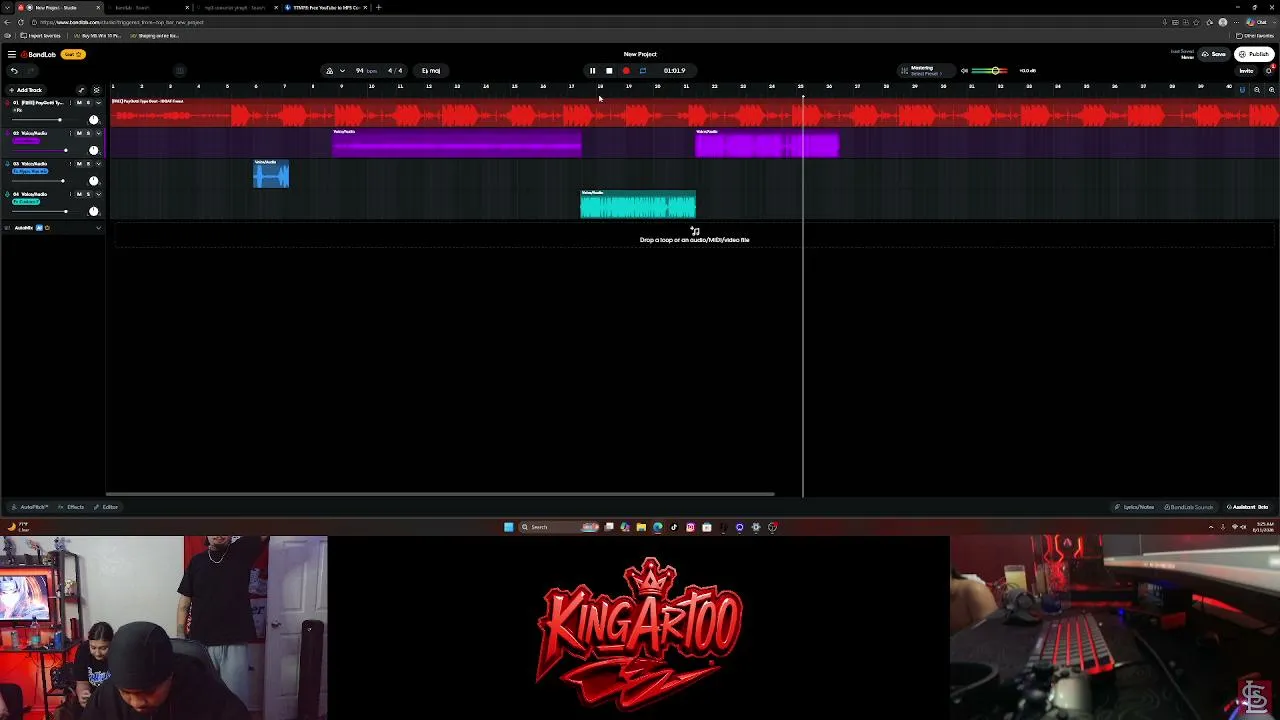Expand the AutoMix row chevron

[x=98, y=228]
